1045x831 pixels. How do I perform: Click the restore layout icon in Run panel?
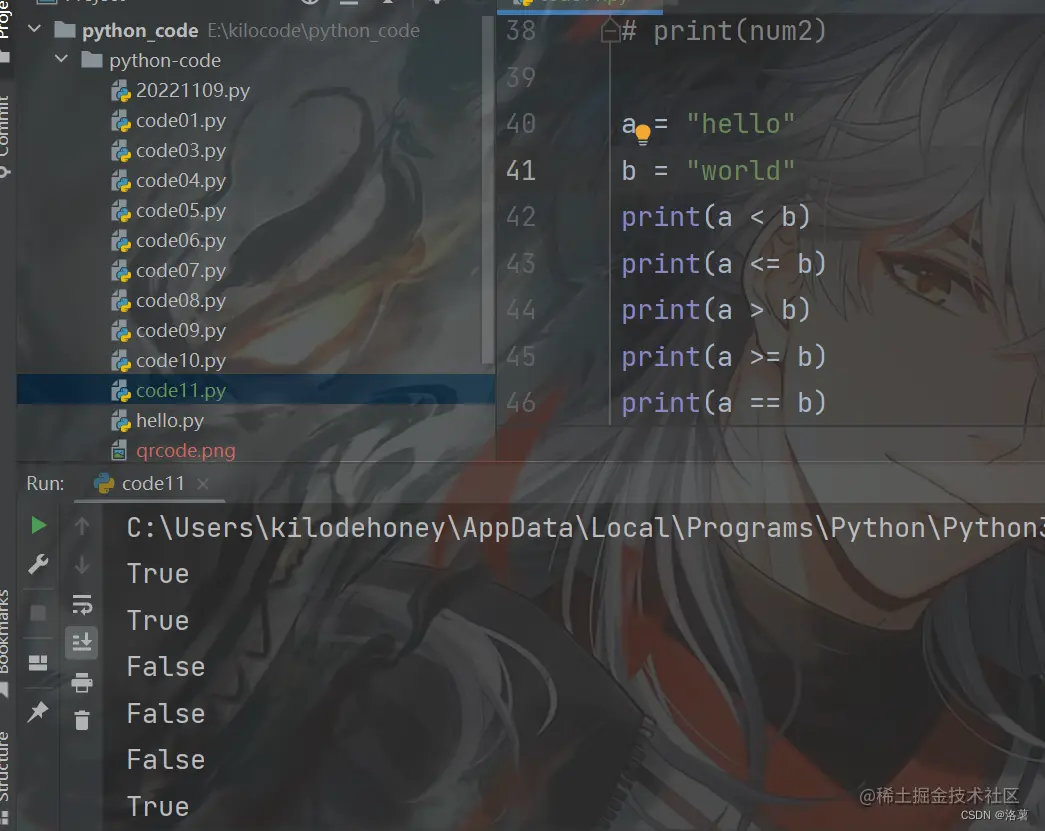pos(38,662)
